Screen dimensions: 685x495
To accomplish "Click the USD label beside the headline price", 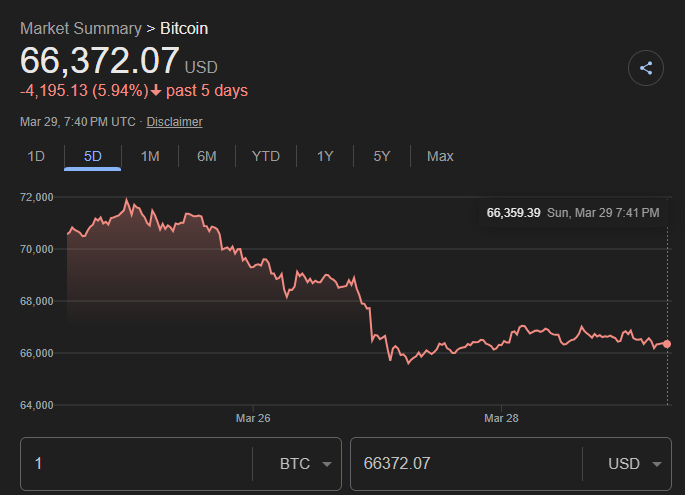I will tap(201, 68).
